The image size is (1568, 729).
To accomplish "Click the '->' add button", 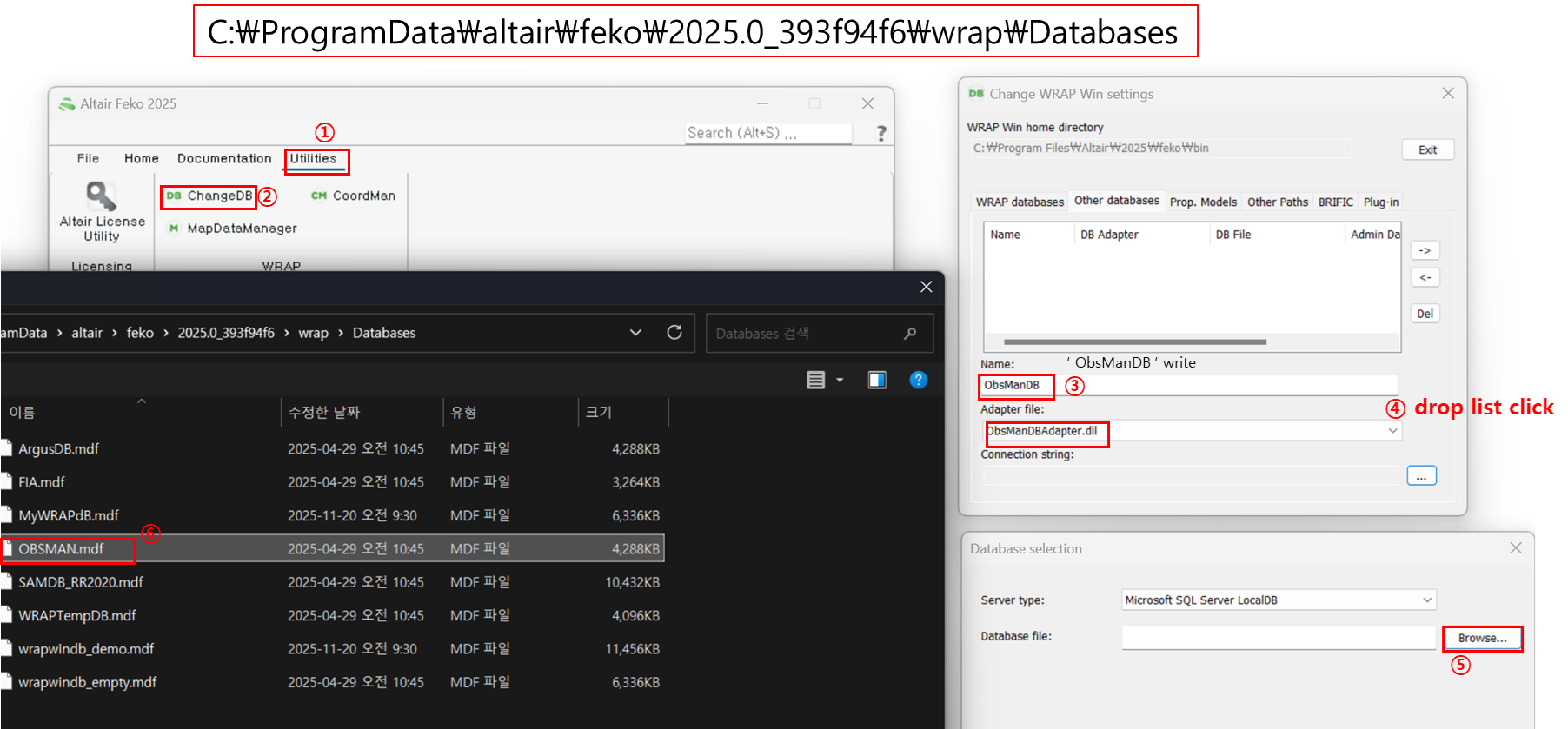I will tap(1425, 250).
